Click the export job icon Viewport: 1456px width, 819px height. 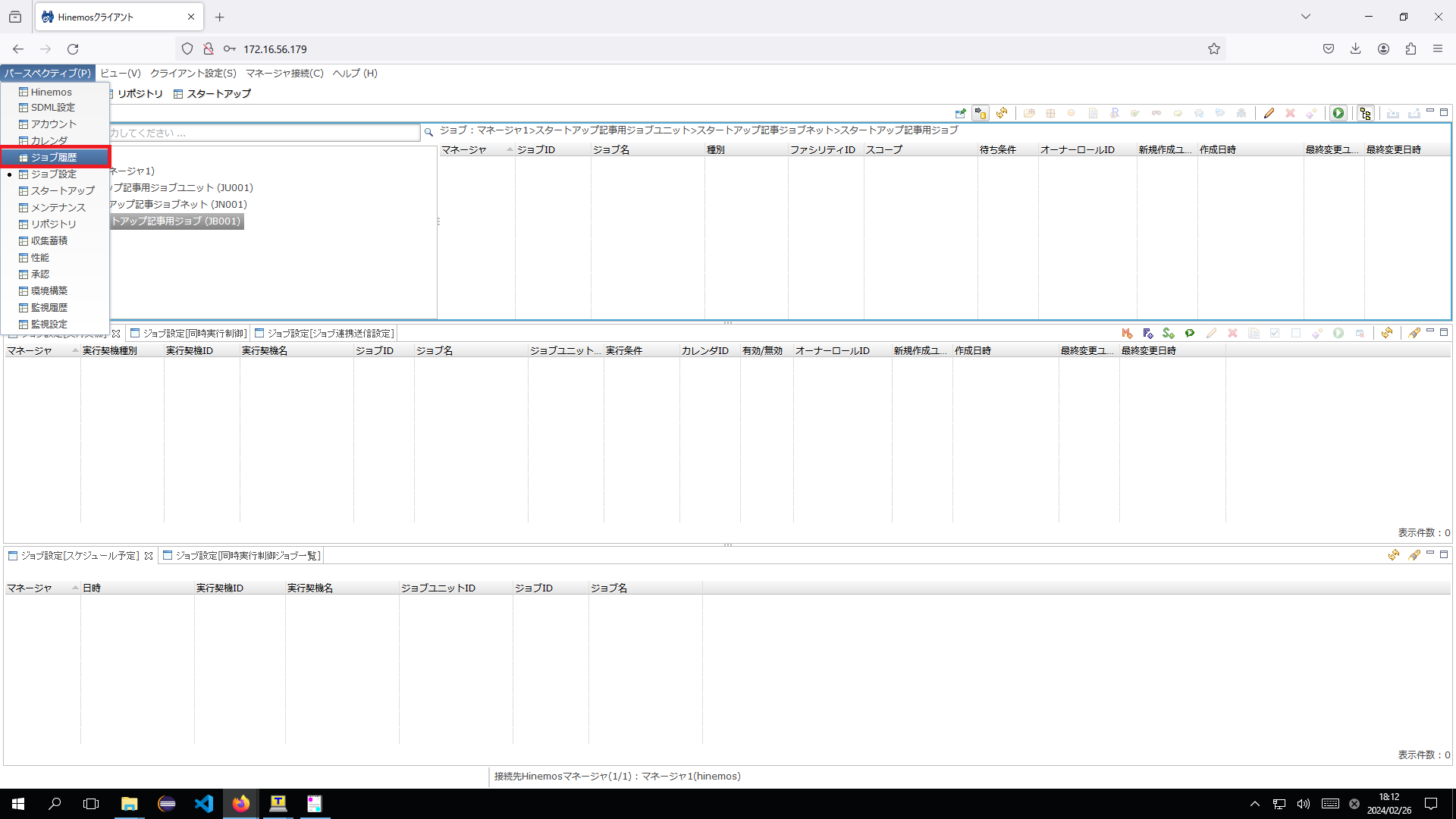(1414, 114)
